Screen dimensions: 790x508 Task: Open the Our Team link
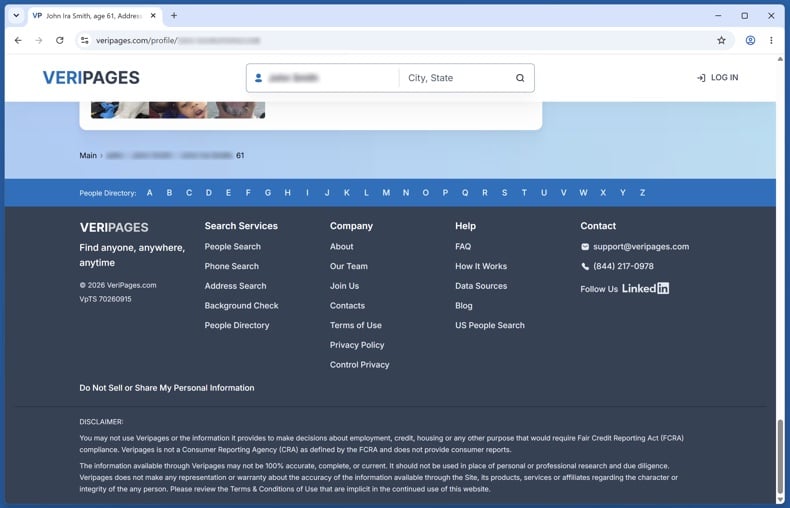point(349,266)
